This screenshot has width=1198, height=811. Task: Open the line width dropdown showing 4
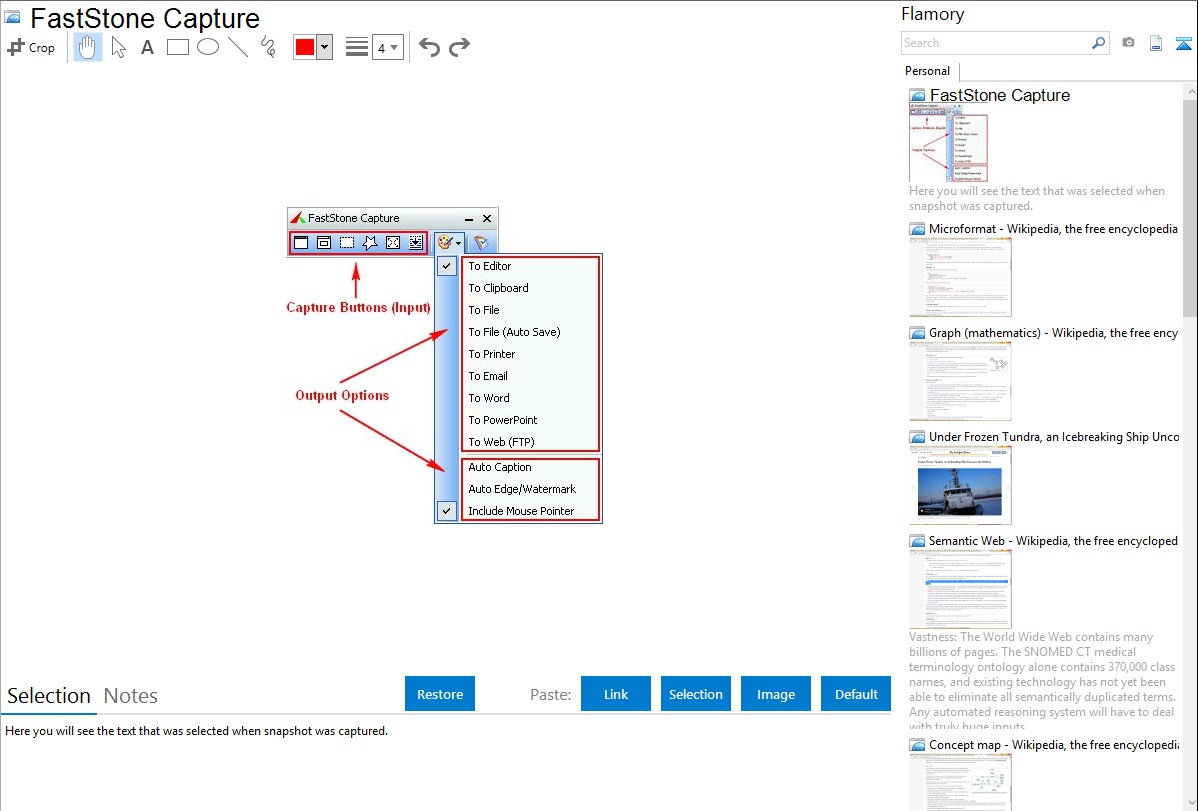click(388, 48)
